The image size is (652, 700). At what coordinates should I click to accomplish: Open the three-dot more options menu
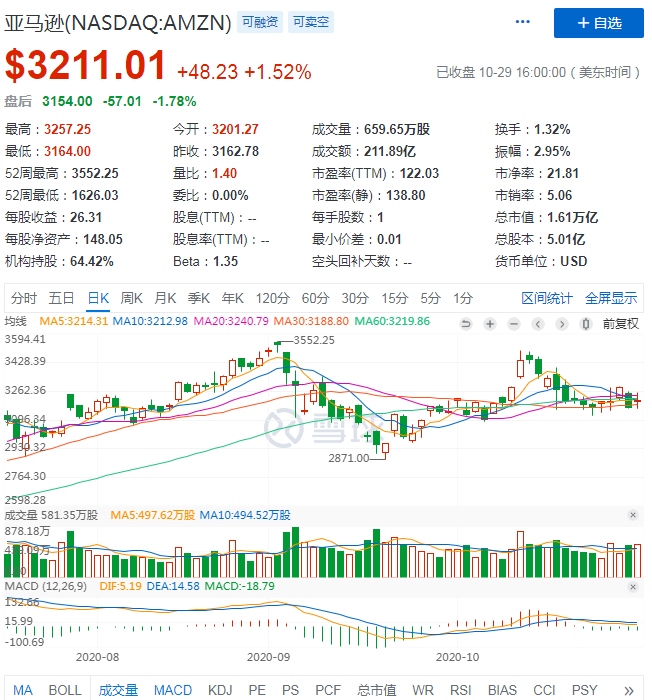(x=522, y=21)
